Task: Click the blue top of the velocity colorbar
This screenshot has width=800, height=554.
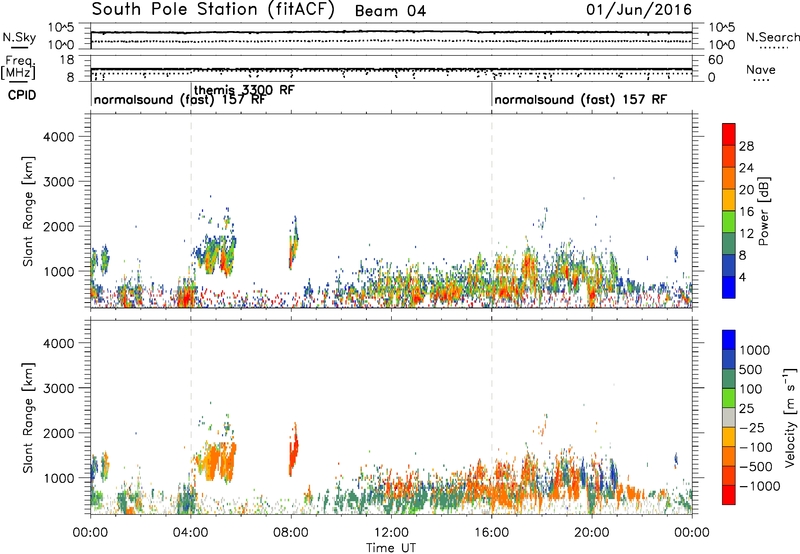Action: (729, 340)
